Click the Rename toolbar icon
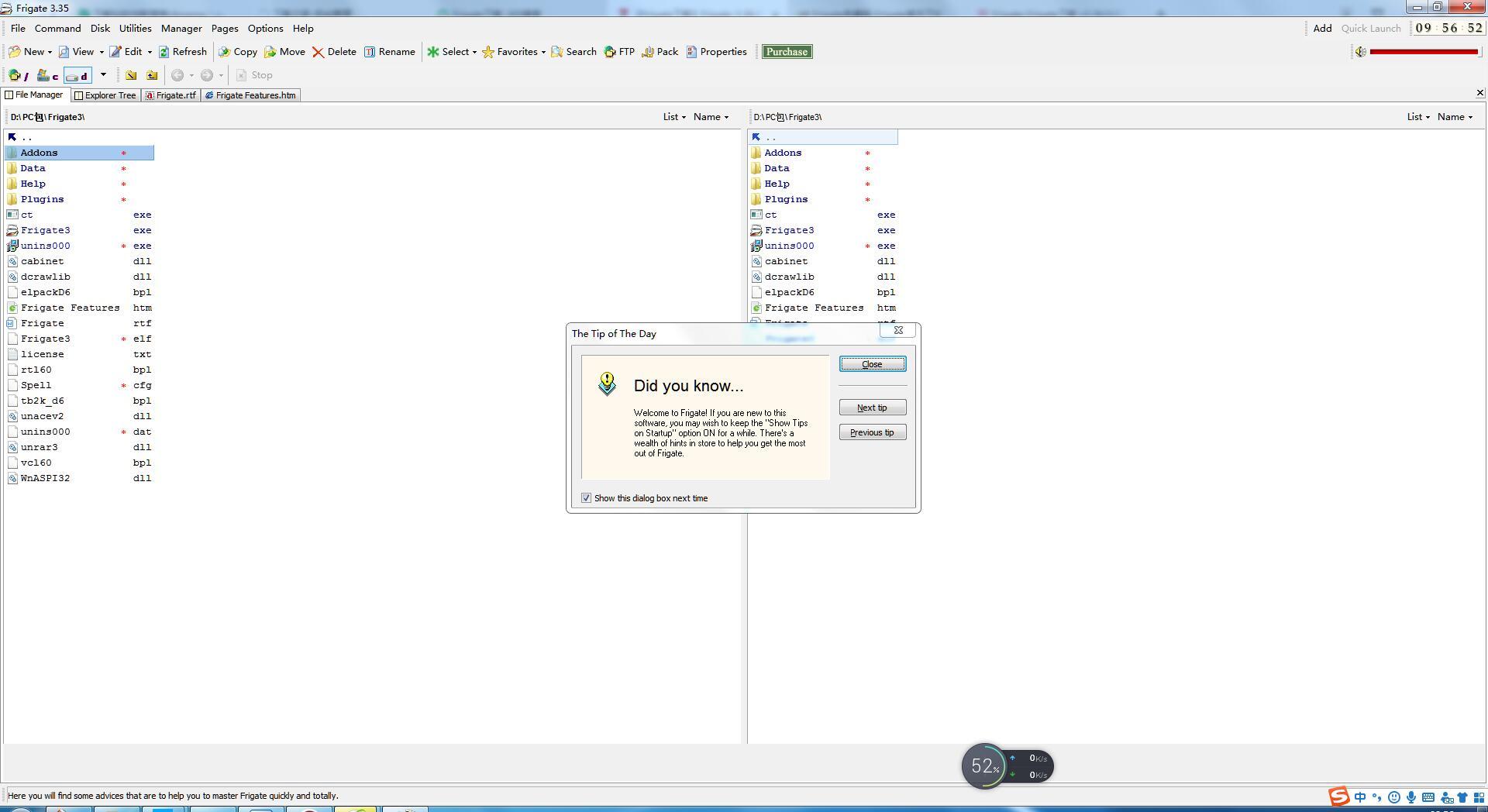 pos(370,52)
